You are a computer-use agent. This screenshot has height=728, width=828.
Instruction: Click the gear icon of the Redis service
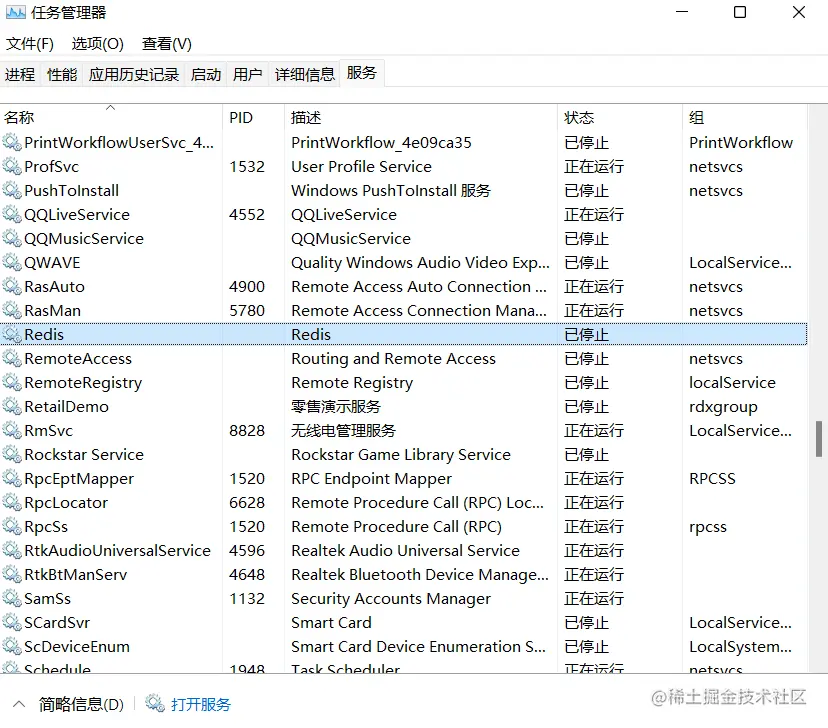click(12, 334)
